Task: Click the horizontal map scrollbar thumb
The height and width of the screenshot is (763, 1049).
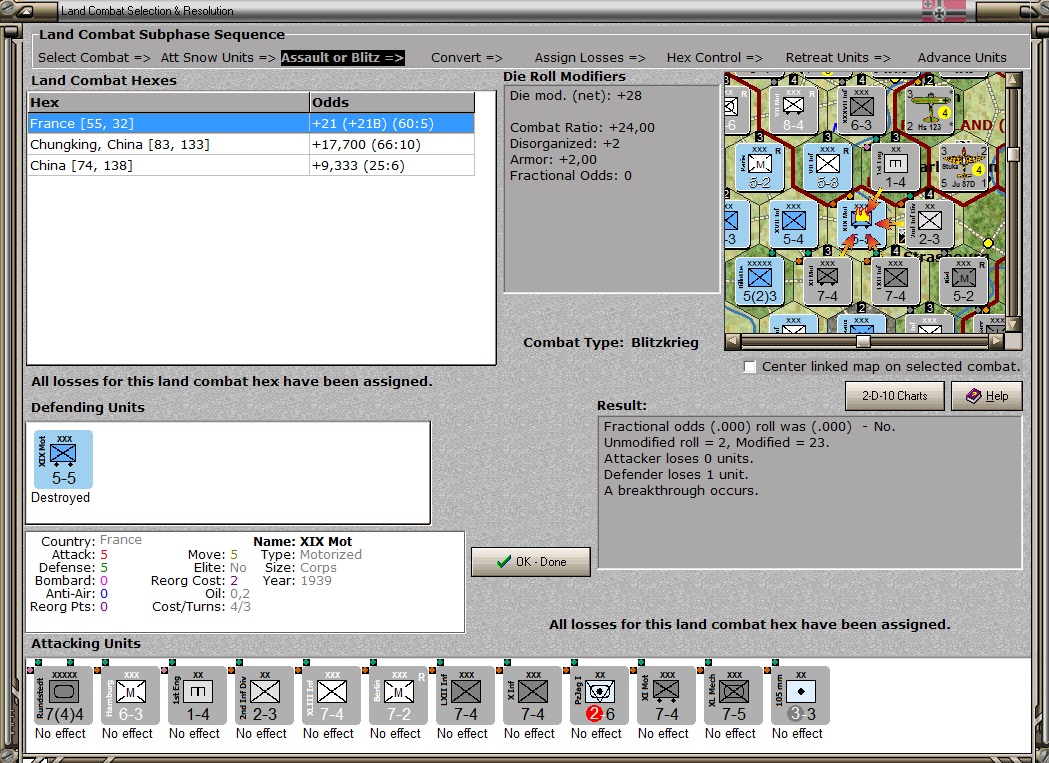Action: [x=863, y=341]
